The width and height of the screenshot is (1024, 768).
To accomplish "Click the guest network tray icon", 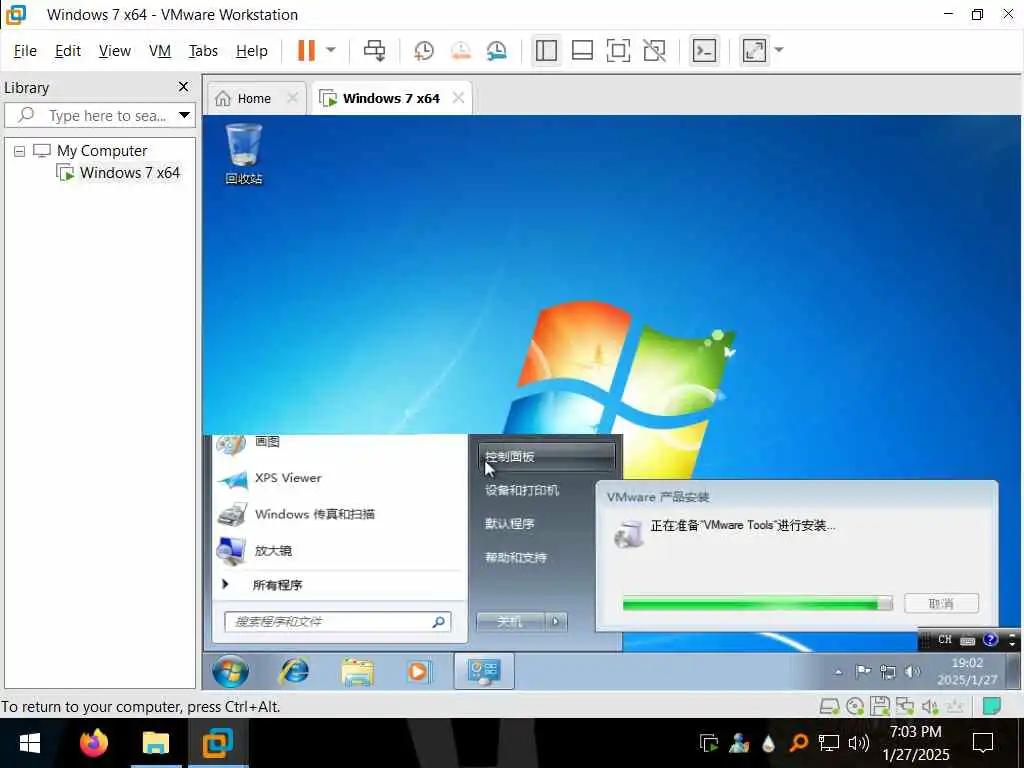I will click(888, 671).
